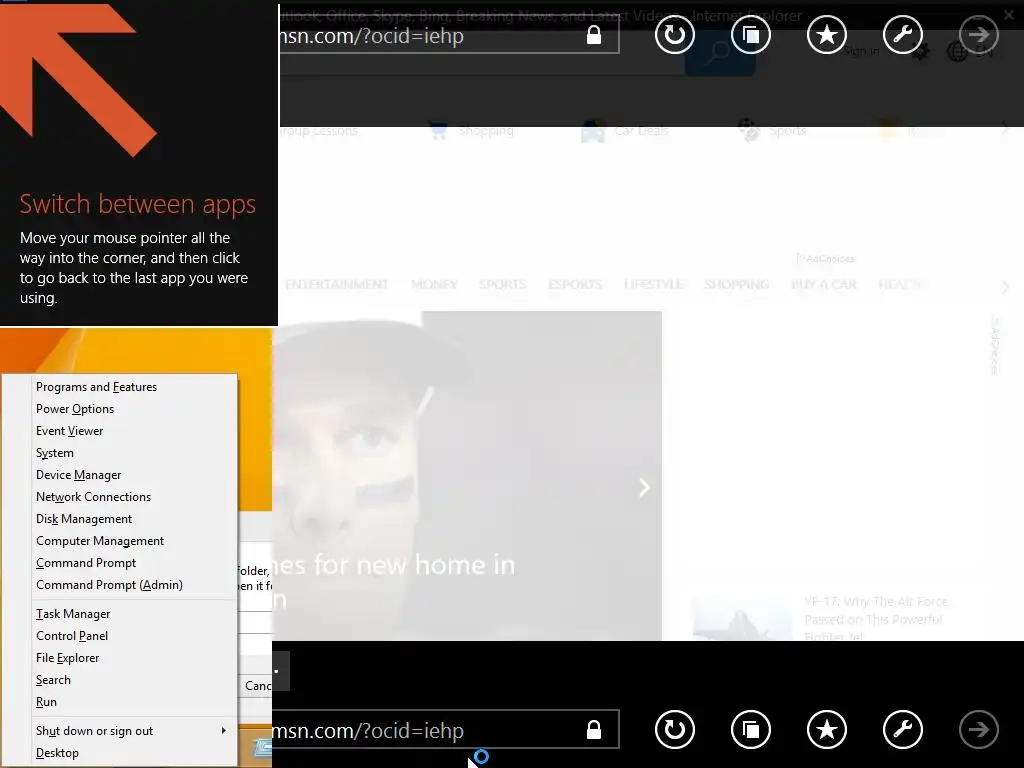This screenshot has width=1024, height=768.
Task: Click the featured news story image
Action: click(467, 475)
